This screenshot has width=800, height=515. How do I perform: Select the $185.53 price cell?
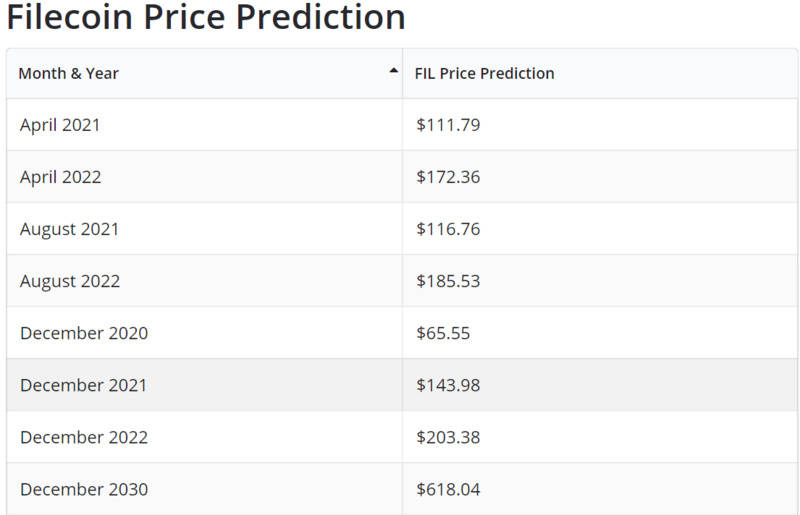(600, 281)
